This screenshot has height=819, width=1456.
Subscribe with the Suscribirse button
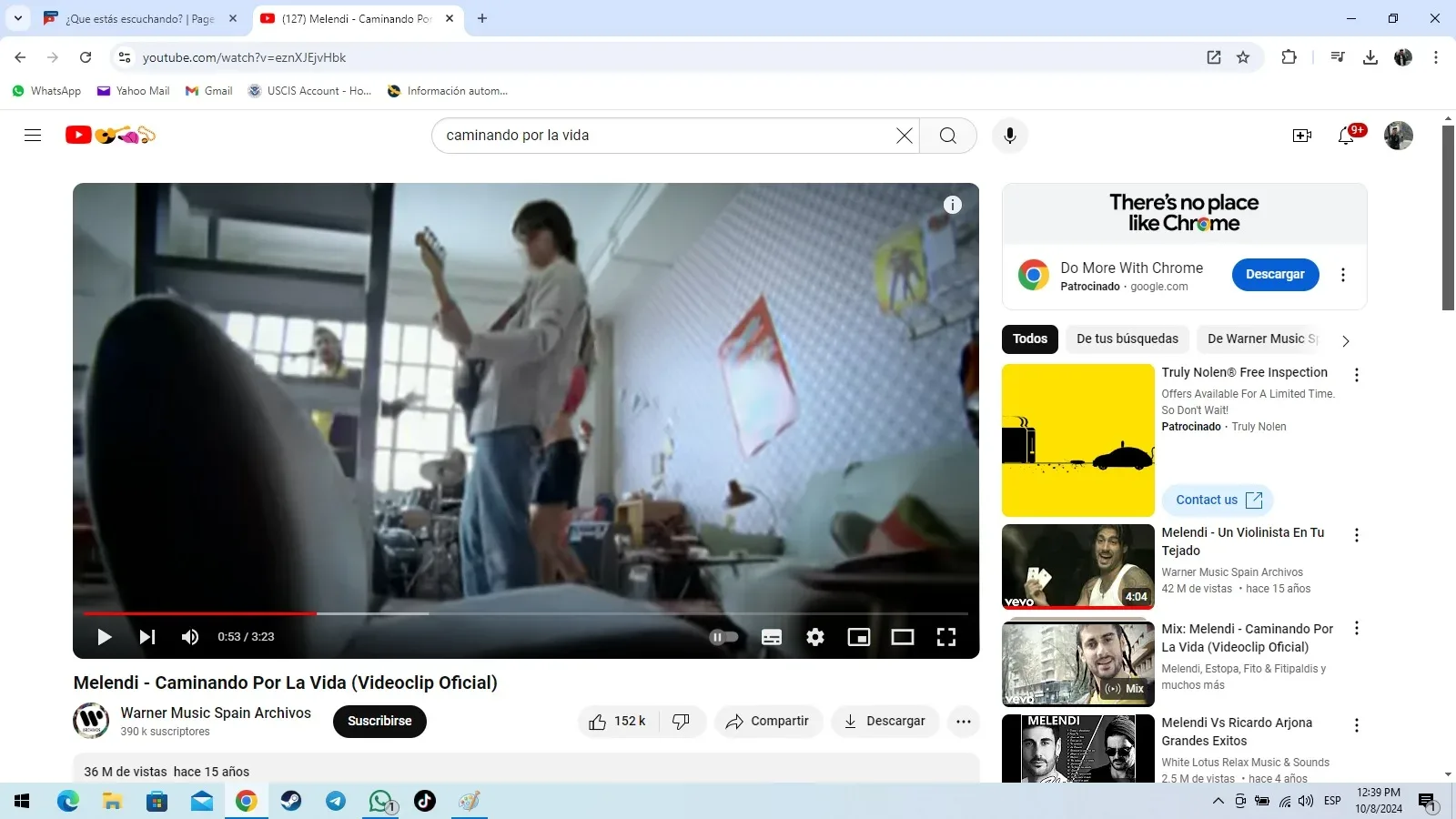click(x=379, y=721)
